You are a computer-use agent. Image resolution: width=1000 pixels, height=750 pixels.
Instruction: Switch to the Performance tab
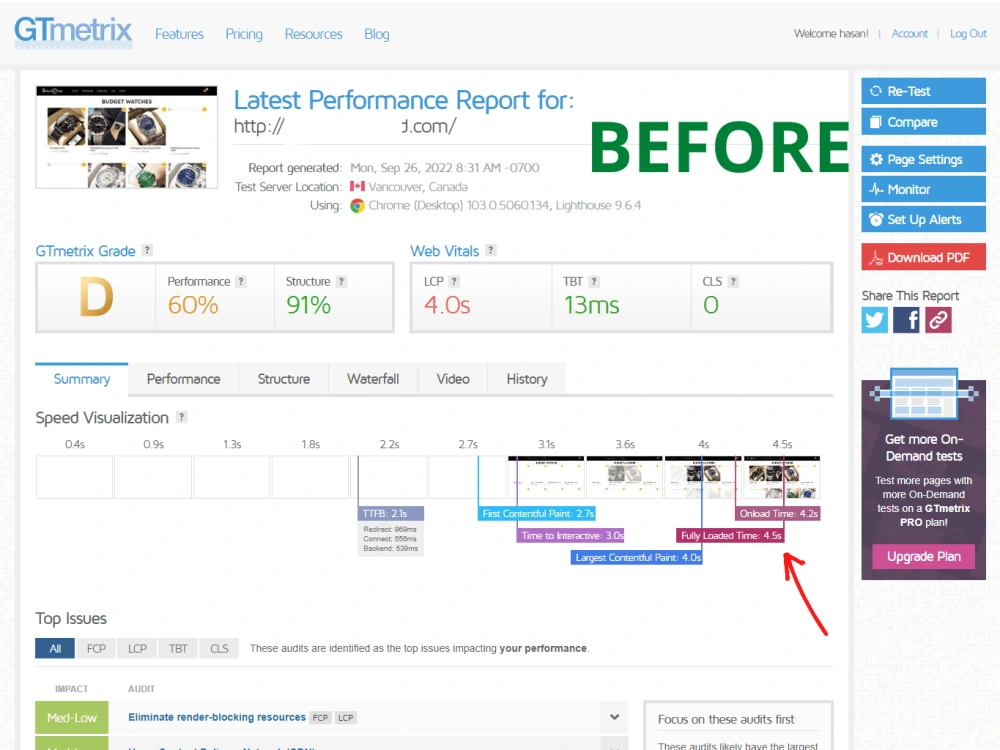pyautogui.click(x=184, y=379)
